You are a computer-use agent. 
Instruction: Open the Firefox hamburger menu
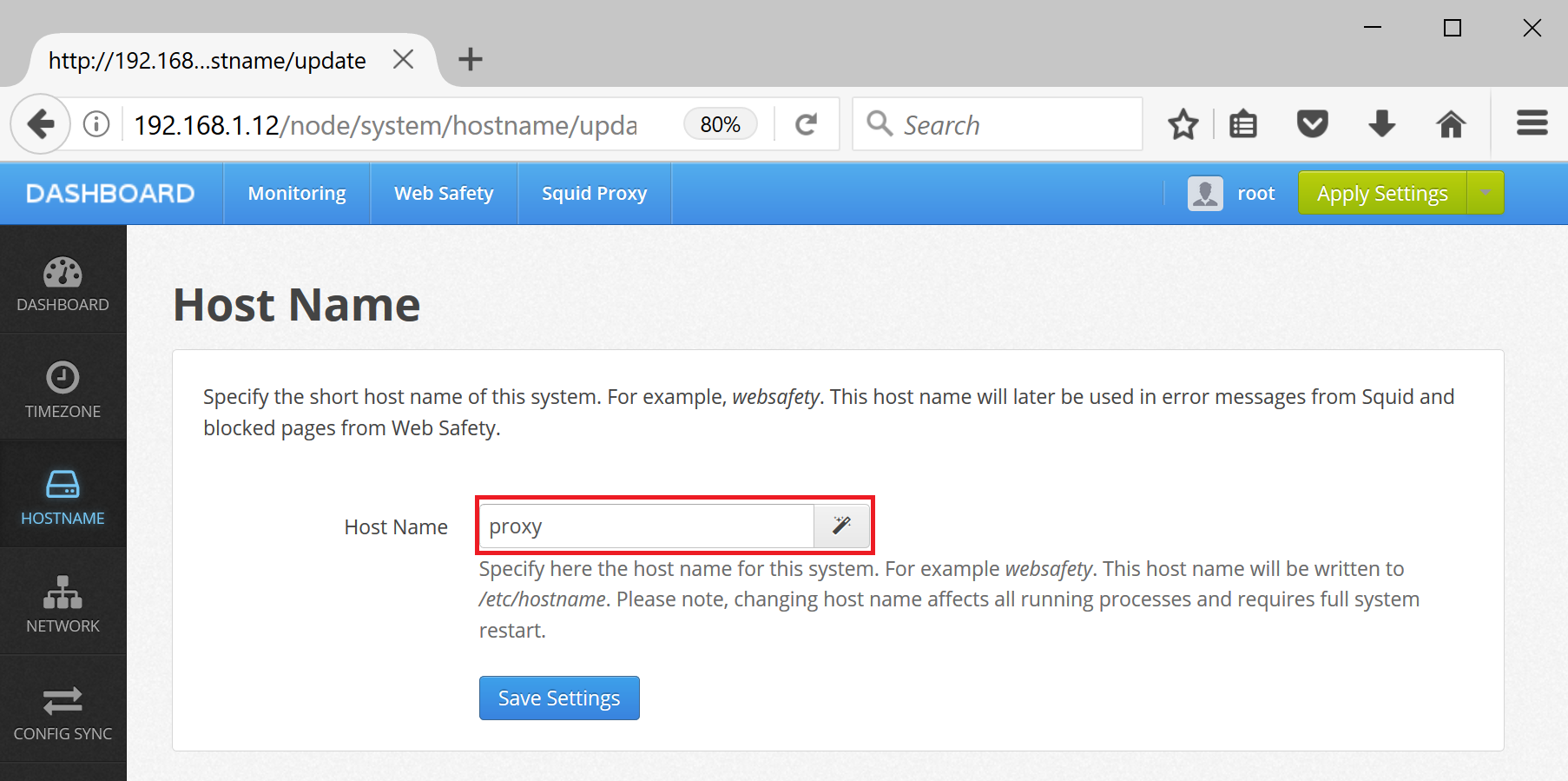pos(1532,123)
